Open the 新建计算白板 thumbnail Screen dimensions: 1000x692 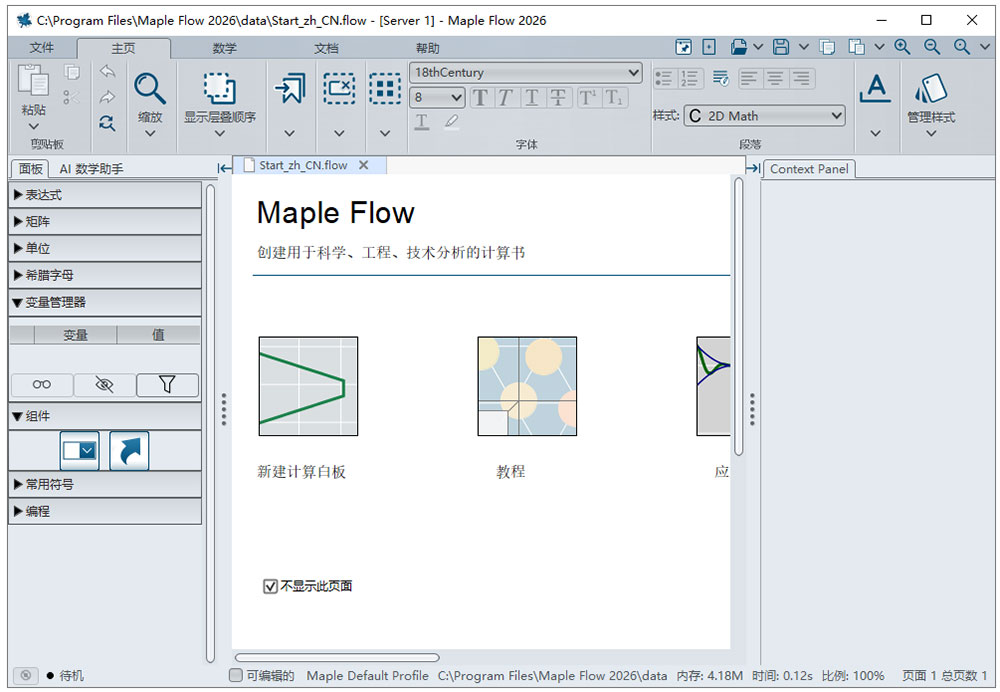pyautogui.click(x=308, y=386)
